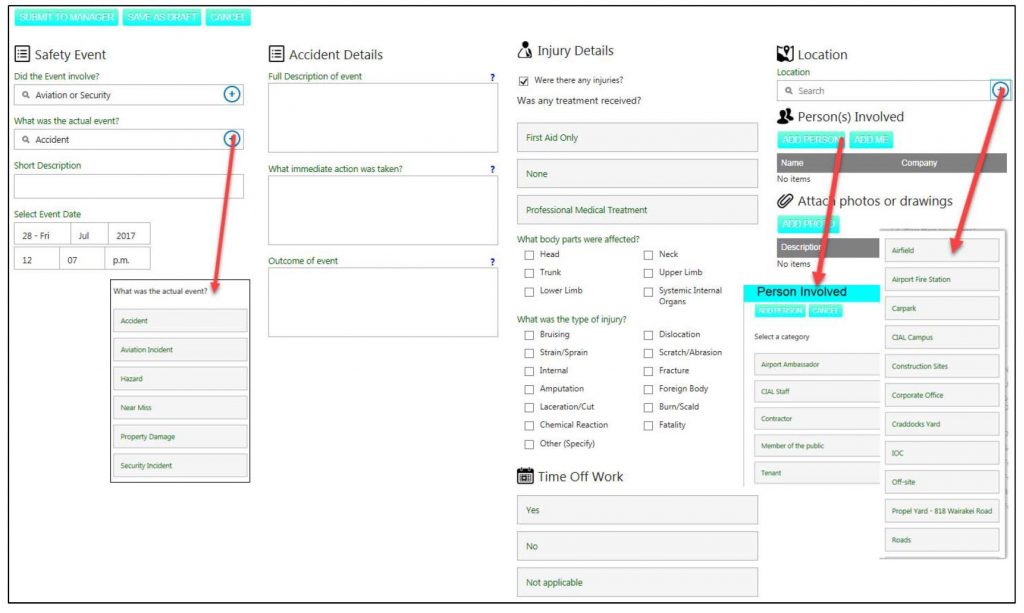
Task: Click the plus icon beside Aviation or Security
Action: click(x=231, y=94)
